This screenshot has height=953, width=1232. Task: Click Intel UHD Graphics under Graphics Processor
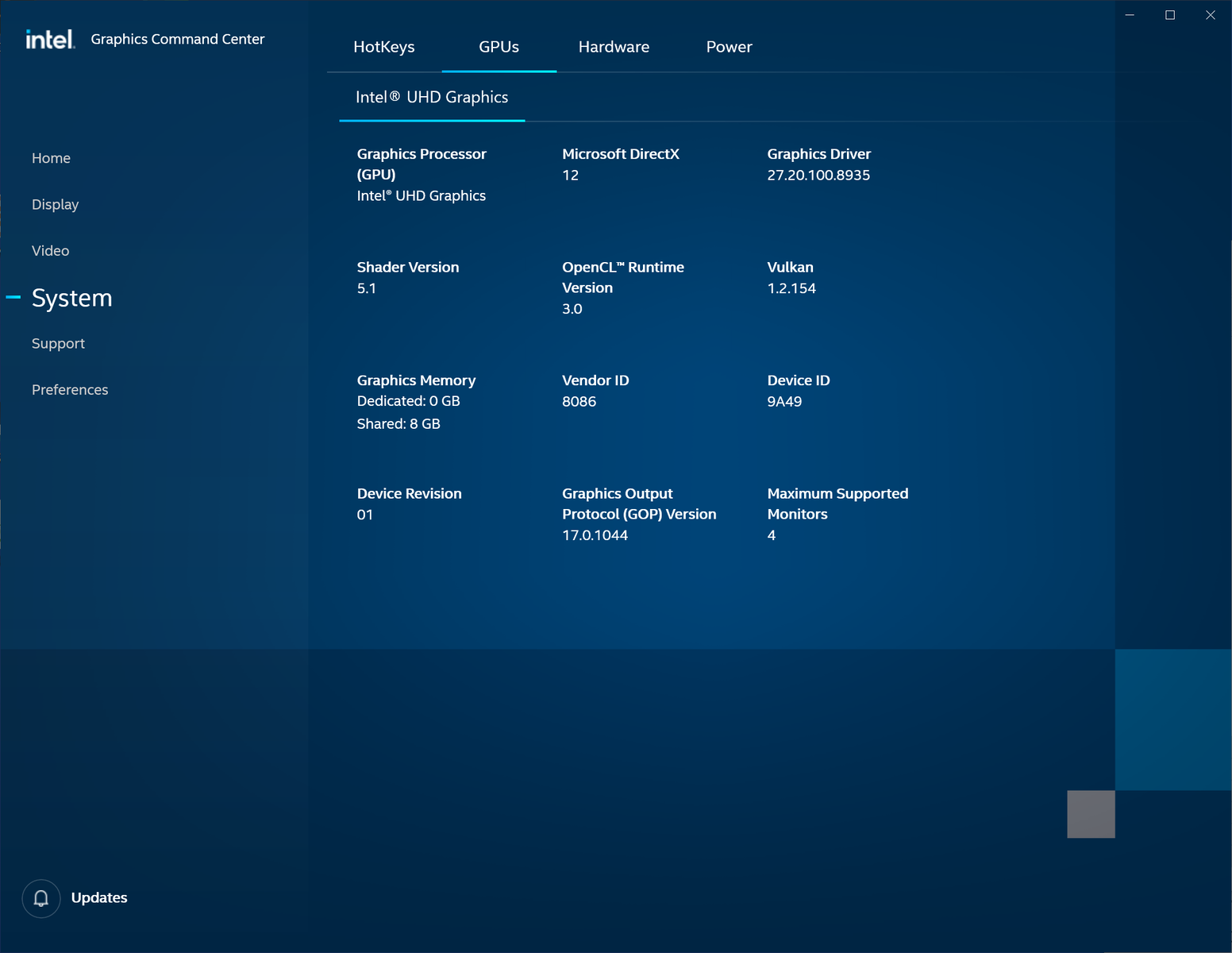[x=421, y=195]
